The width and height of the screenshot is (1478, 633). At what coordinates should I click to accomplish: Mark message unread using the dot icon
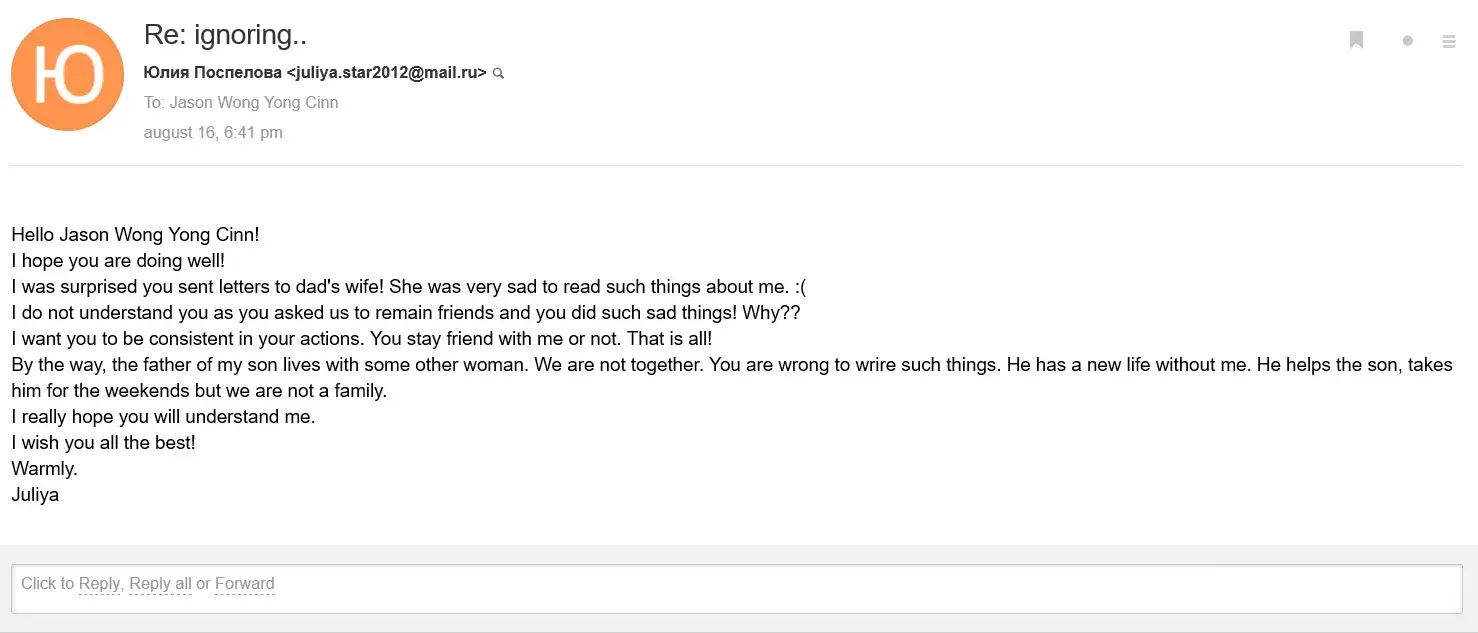point(1407,41)
